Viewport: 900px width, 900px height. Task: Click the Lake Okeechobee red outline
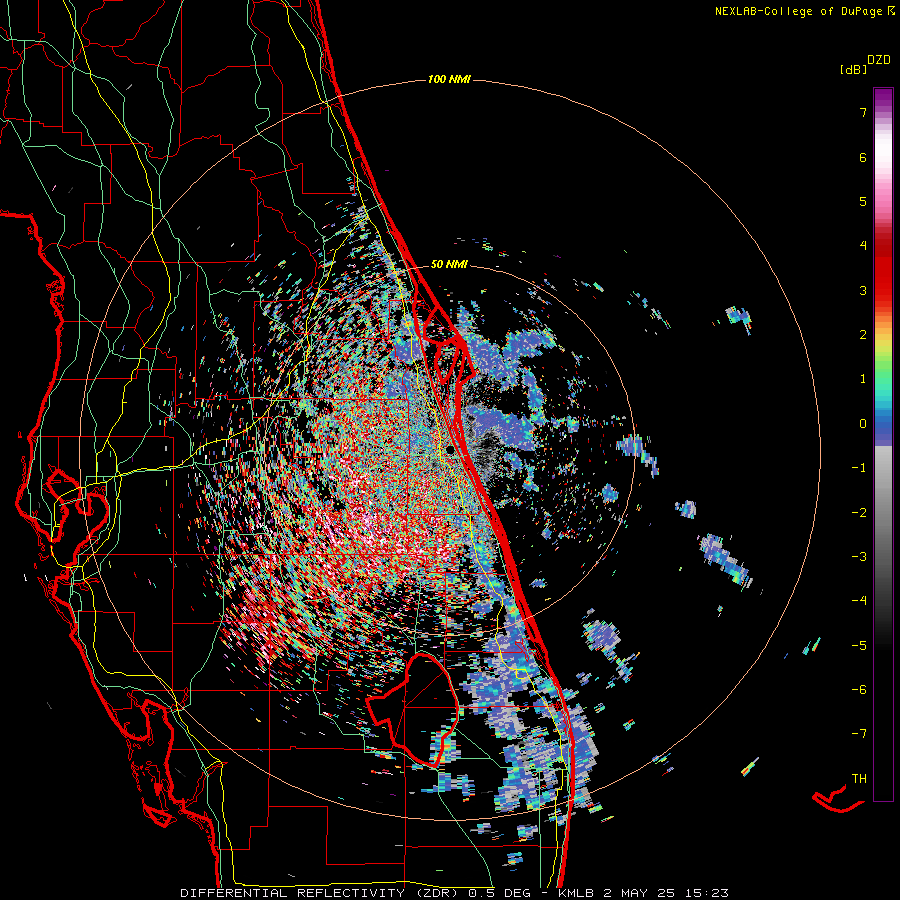click(x=413, y=709)
